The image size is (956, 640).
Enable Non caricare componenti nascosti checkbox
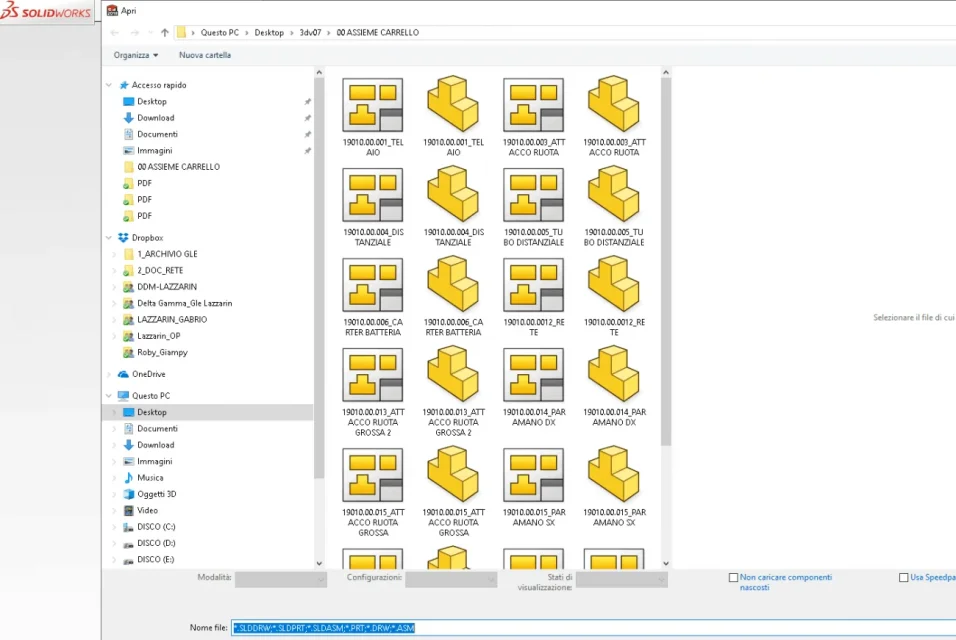[733, 577]
